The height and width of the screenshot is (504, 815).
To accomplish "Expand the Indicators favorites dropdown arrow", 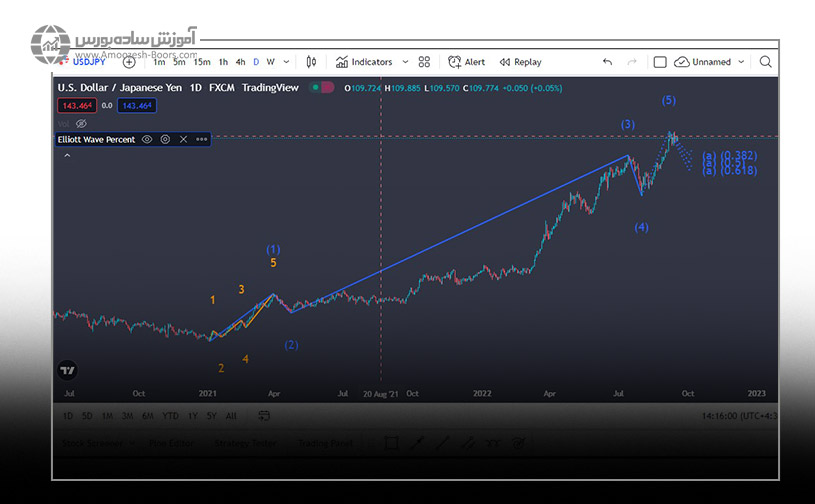I will pos(405,62).
